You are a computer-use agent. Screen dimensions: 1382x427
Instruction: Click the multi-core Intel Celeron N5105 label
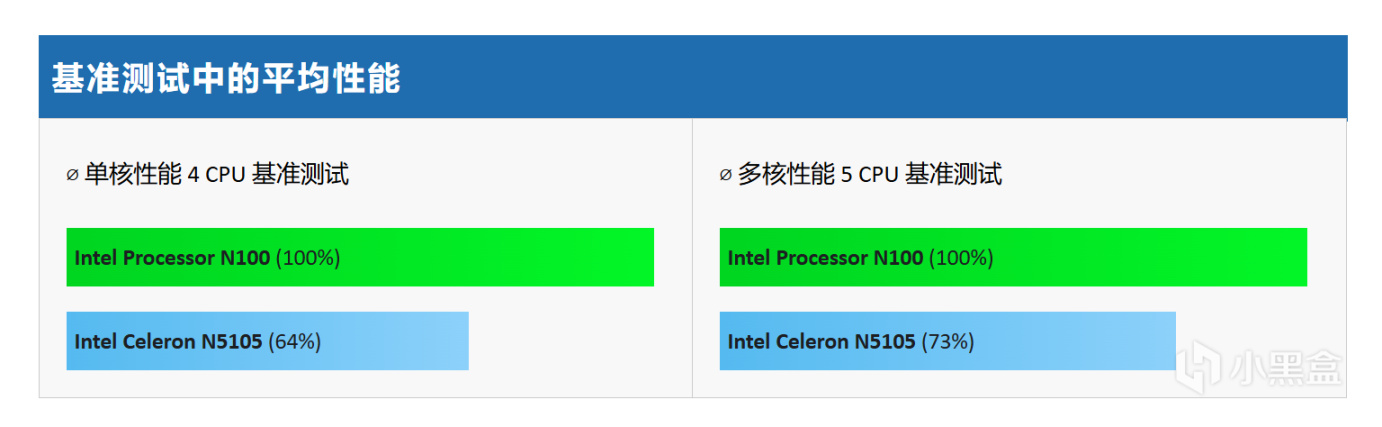click(821, 342)
